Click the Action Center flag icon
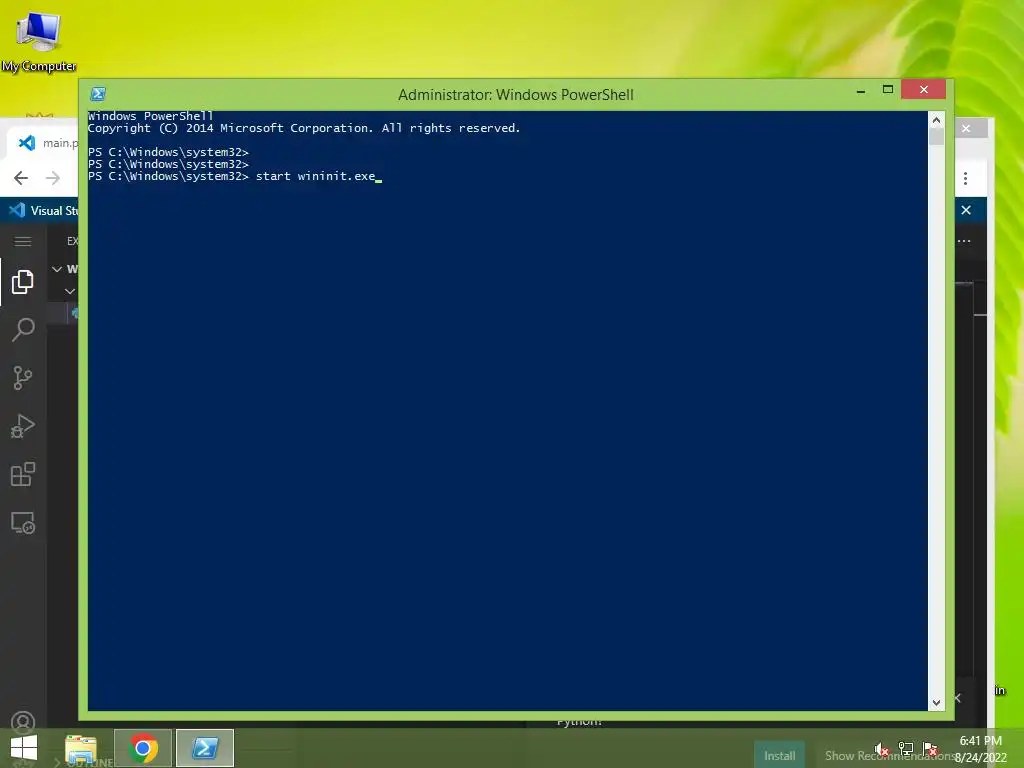 pyautogui.click(x=931, y=749)
